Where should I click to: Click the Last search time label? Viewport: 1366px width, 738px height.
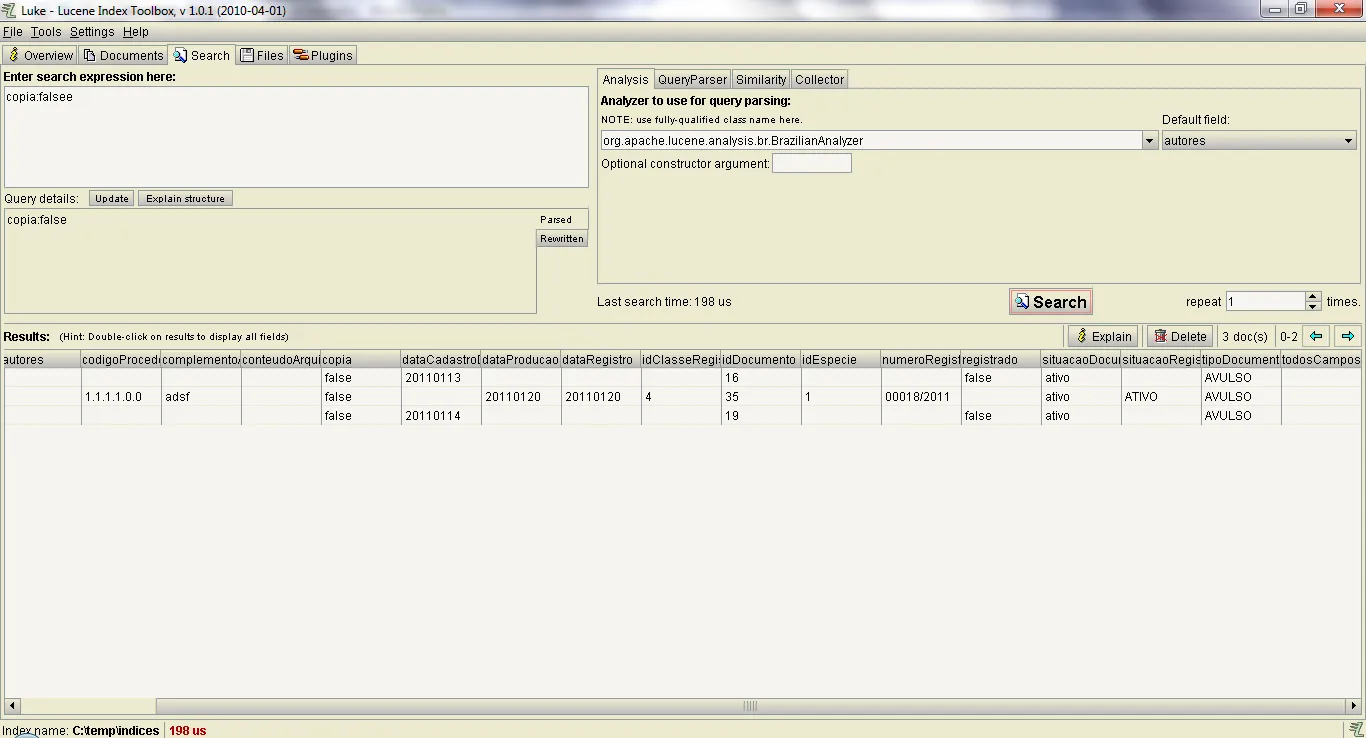point(664,302)
